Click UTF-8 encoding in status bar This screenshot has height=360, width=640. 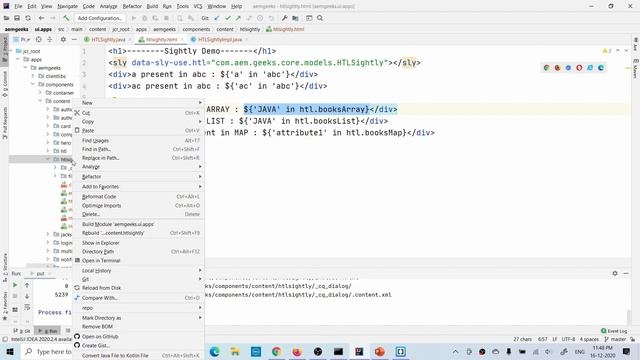click(568, 339)
